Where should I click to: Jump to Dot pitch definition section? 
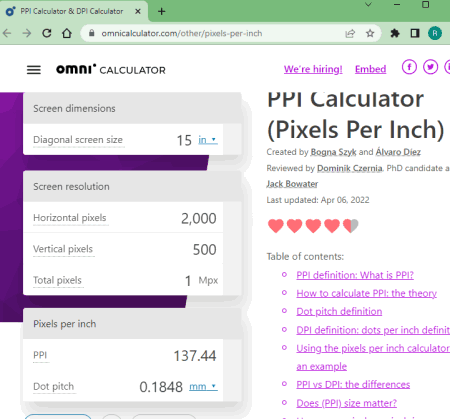pos(339,311)
